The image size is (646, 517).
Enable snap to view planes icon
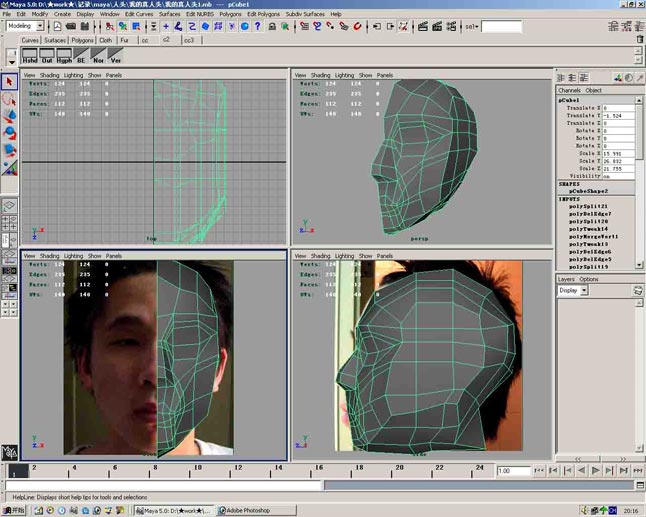[344, 26]
